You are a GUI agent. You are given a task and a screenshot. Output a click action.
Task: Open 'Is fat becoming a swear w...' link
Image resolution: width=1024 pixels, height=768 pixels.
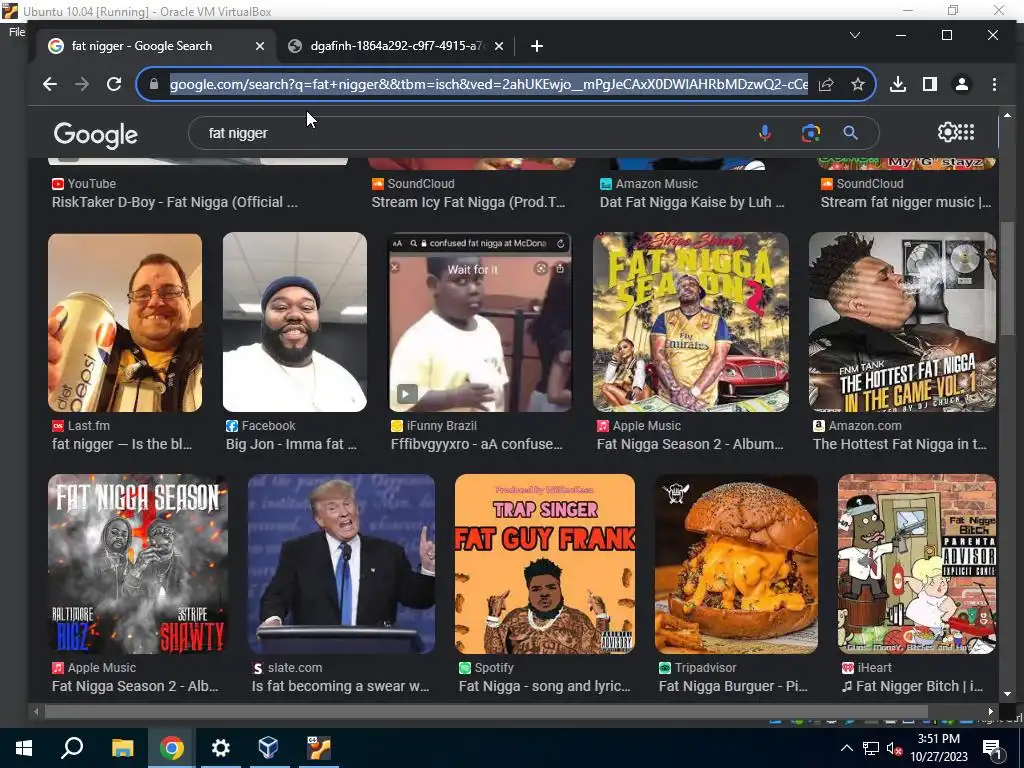[x=340, y=686]
